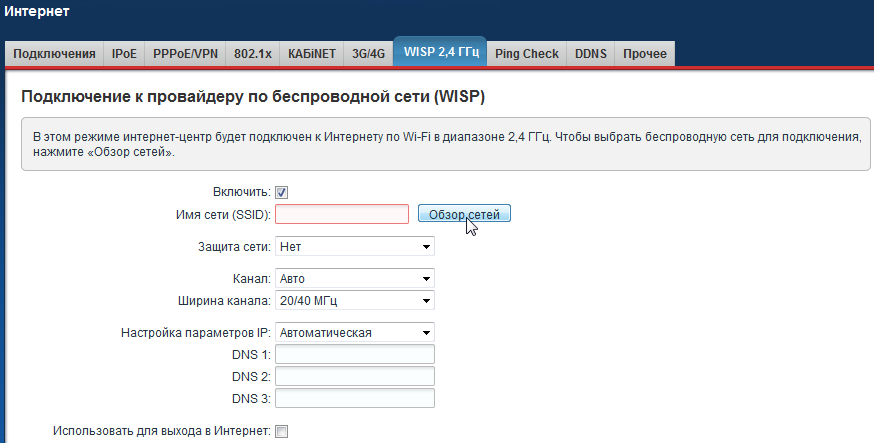This screenshot has height=443, width=874.
Task: Expand the Ширина канала dropdown
Action: coord(354,300)
